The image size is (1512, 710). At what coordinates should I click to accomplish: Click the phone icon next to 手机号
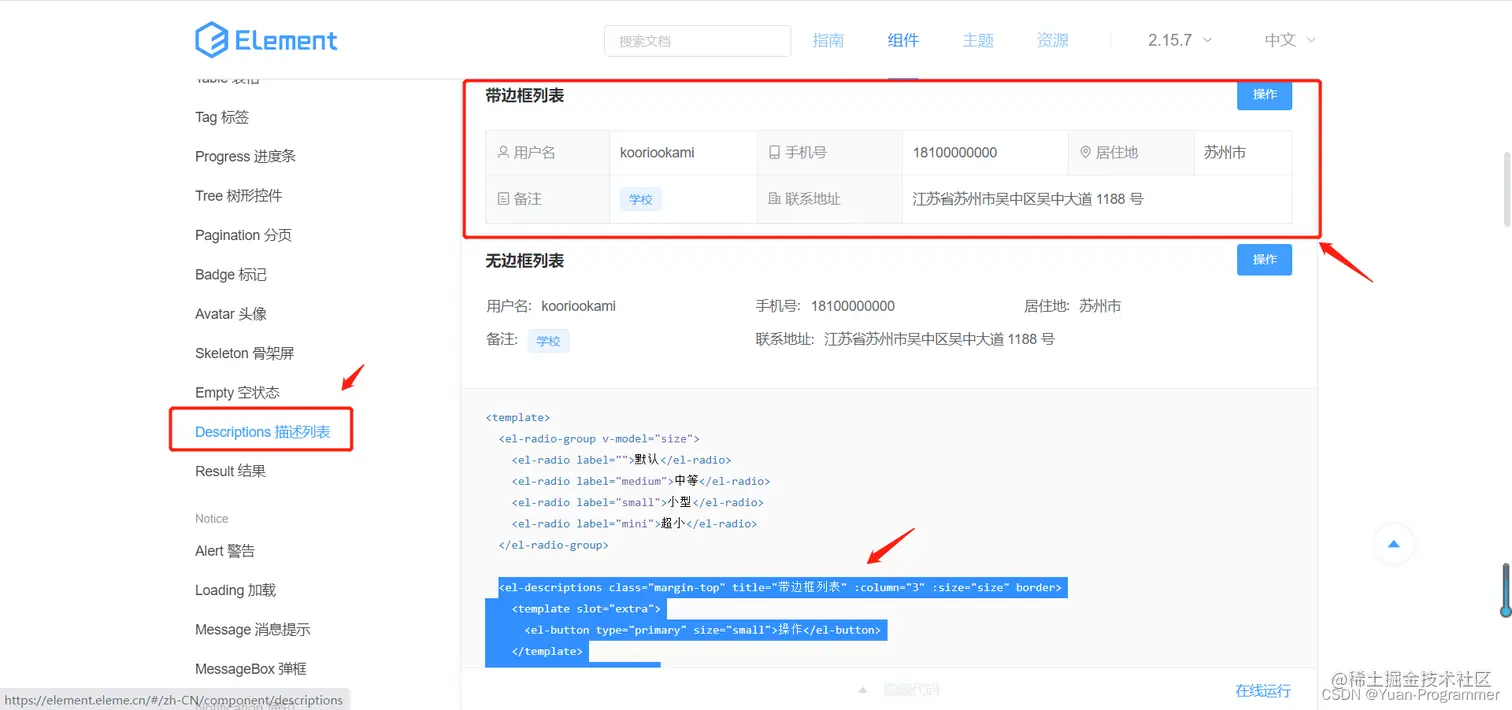tap(775, 152)
